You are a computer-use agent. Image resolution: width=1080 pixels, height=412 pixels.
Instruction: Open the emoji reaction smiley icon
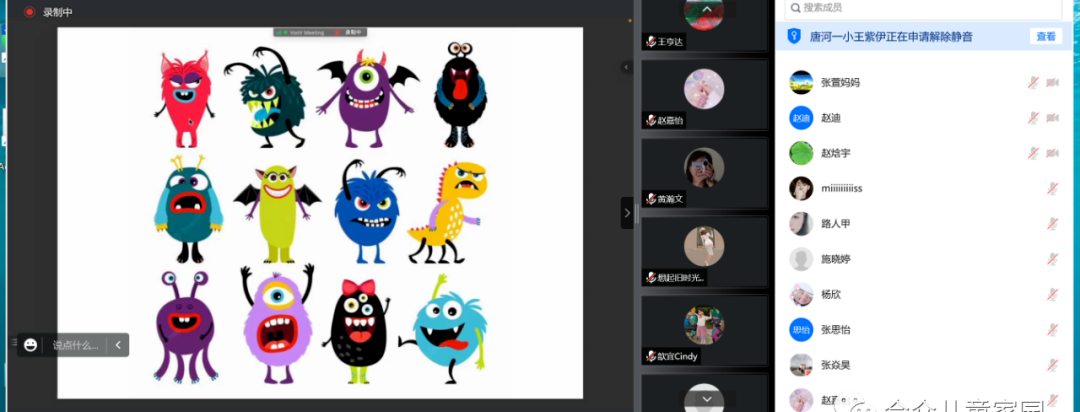30,345
